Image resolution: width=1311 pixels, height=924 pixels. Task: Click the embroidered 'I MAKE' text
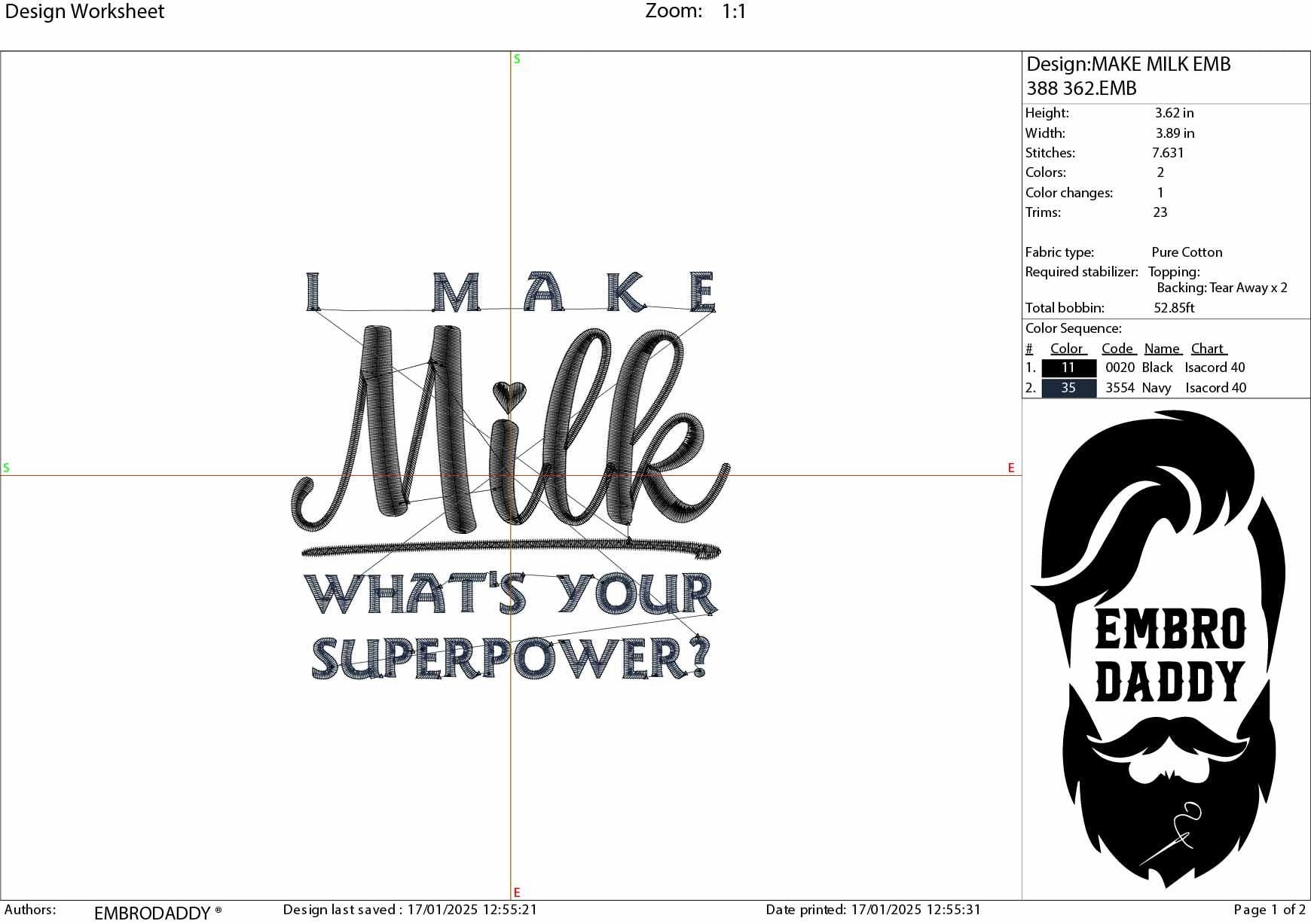coord(512,292)
